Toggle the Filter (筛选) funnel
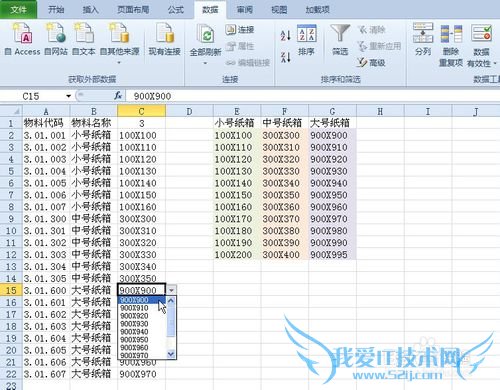Screen dimensions: 500x390 pyautogui.click(x=340, y=39)
